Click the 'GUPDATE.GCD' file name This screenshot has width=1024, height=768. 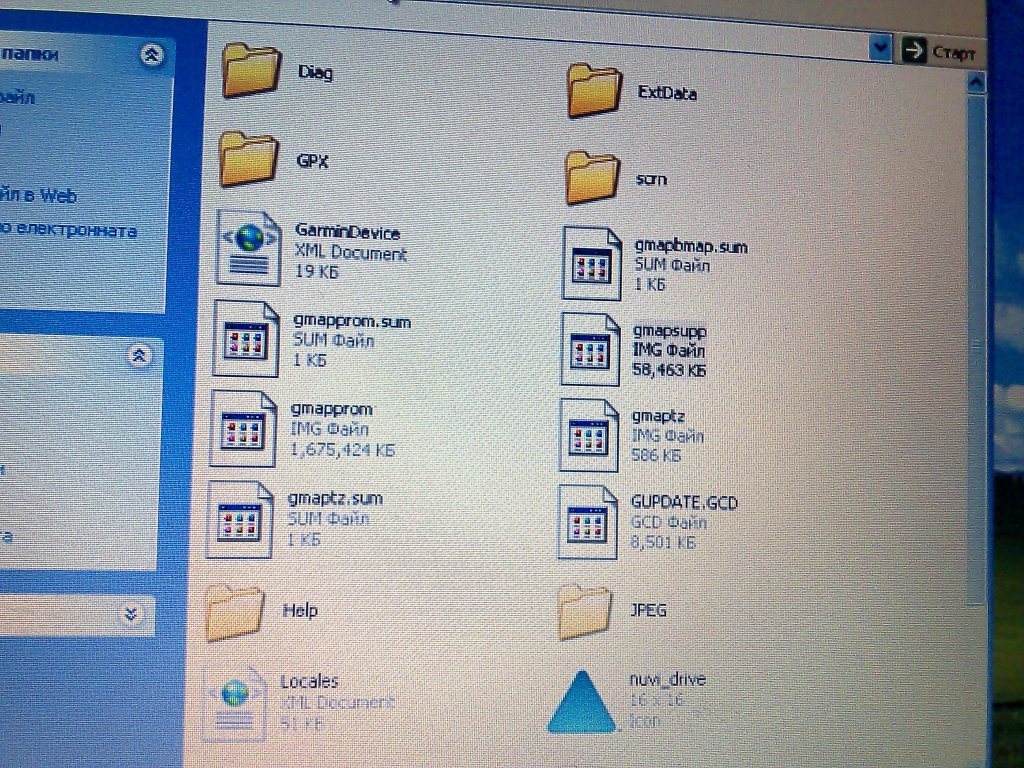click(x=684, y=503)
